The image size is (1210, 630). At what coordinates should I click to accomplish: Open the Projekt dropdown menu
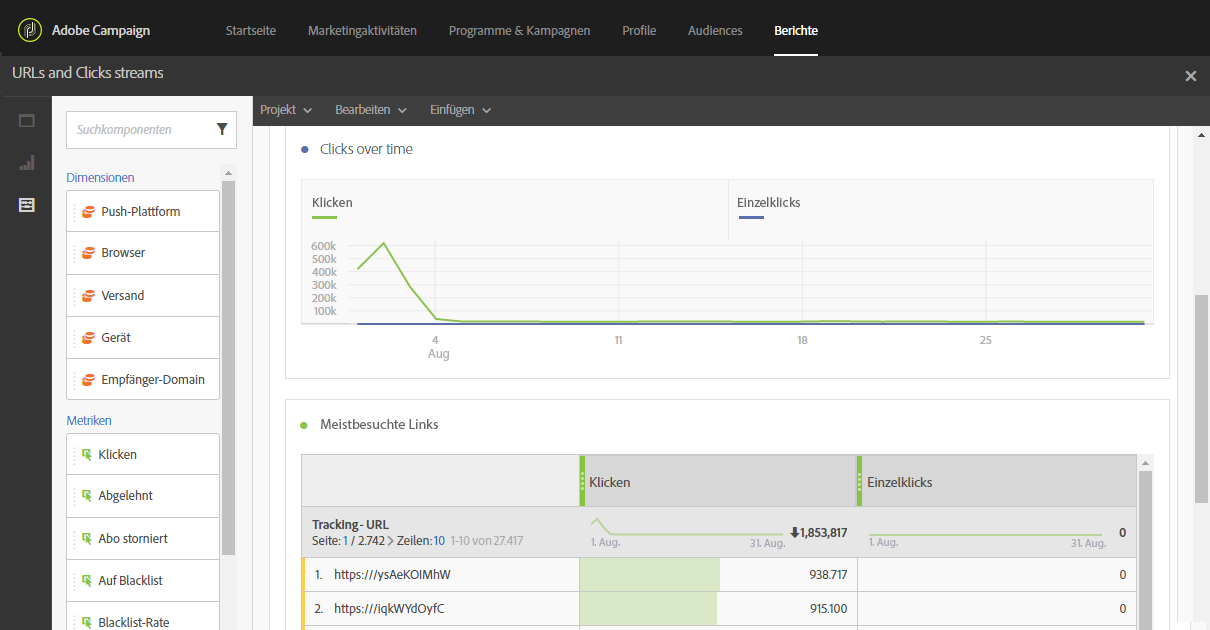[286, 110]
